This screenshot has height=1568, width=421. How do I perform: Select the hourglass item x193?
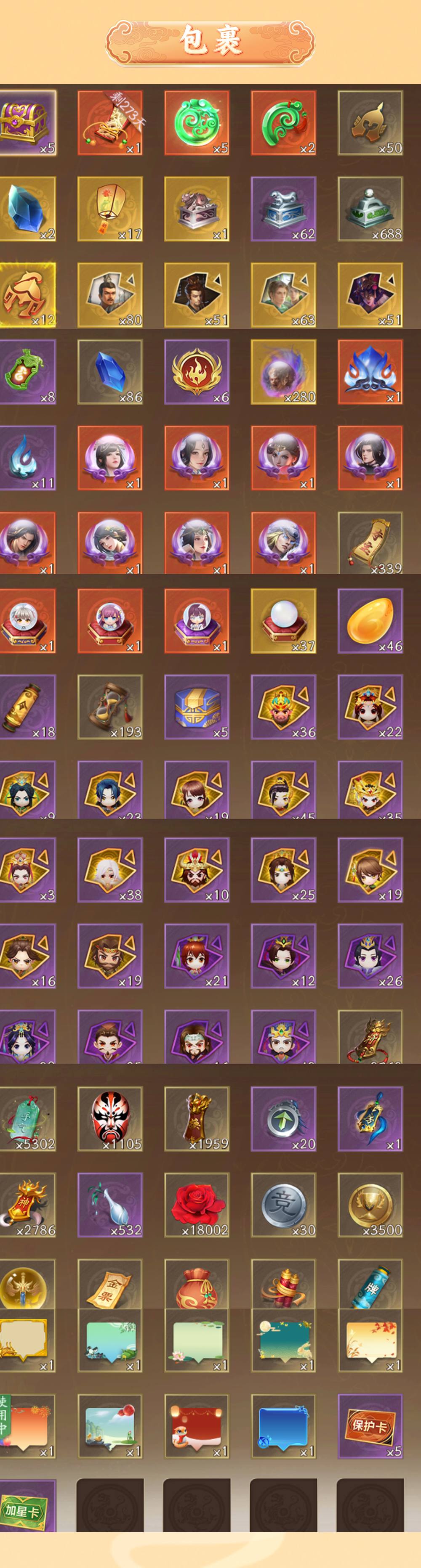[109, 707]
